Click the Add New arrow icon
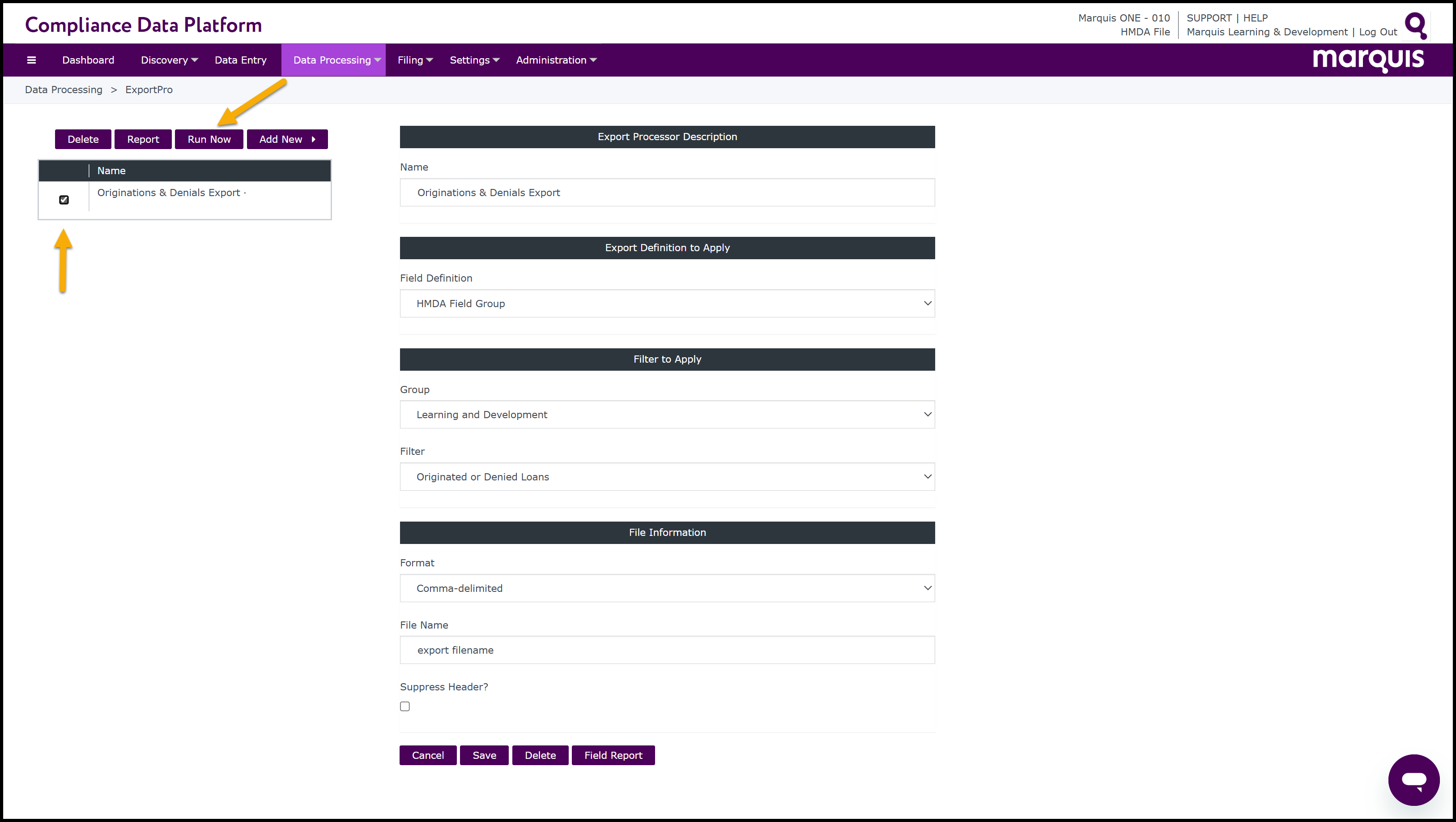The image size is (1456, 822). pos(314,139)
